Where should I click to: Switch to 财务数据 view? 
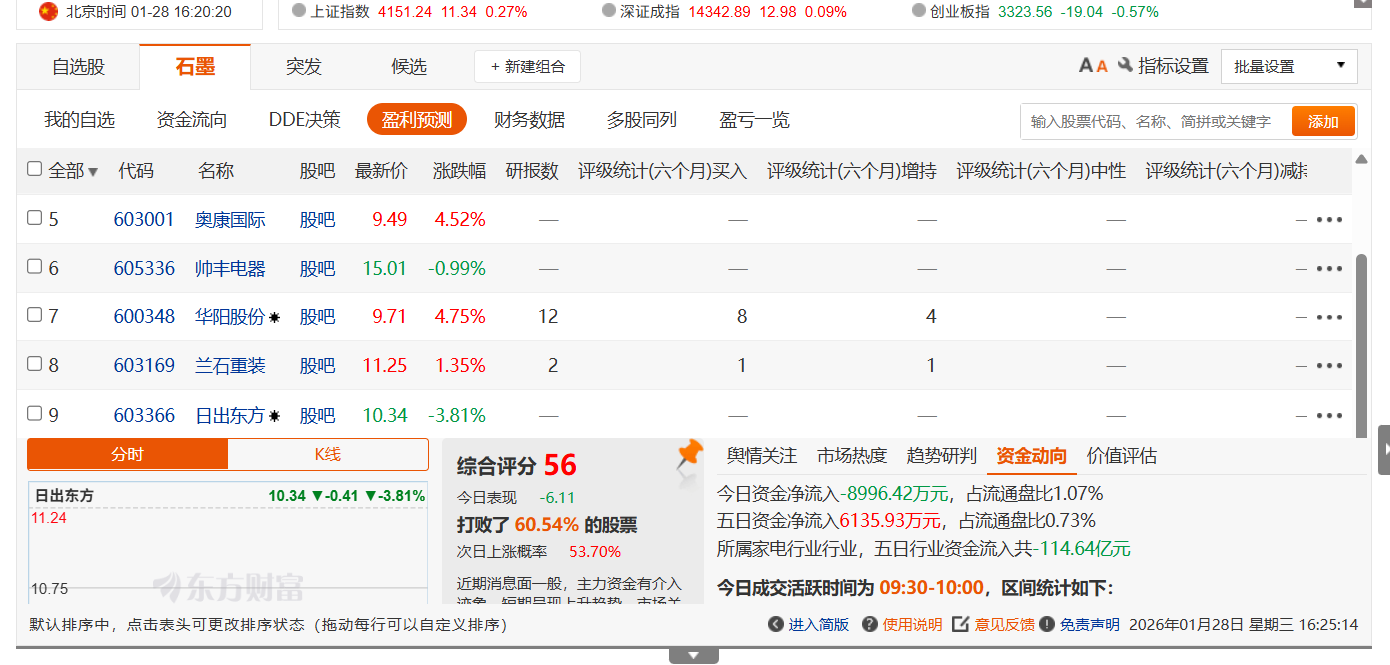click(530, 120)
